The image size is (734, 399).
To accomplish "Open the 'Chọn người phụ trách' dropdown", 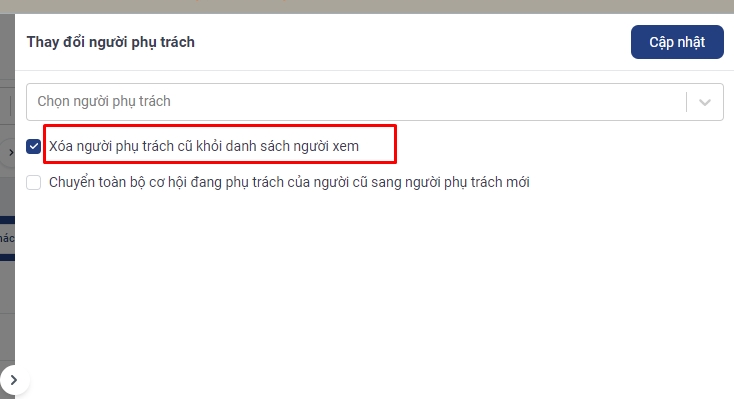I will click(375, 102).
